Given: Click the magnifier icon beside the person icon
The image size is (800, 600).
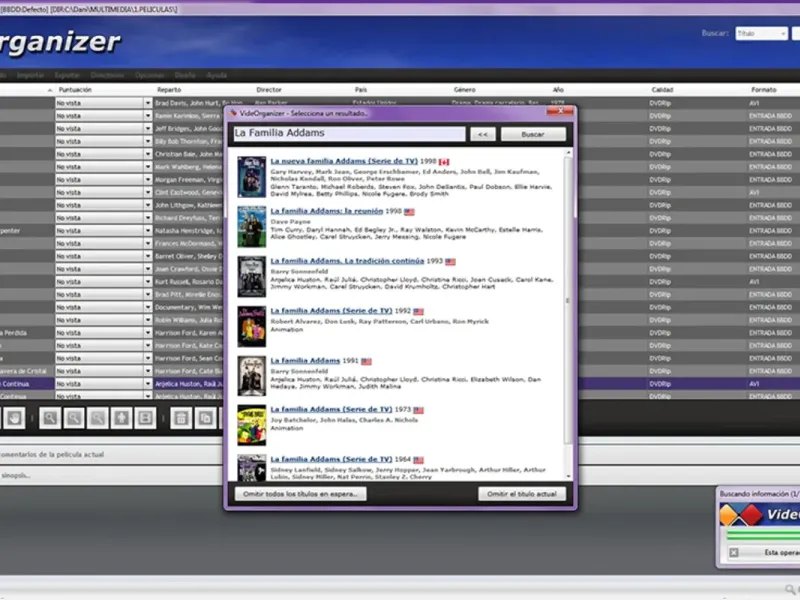Looking at the screenshot, I should [97, 418].
